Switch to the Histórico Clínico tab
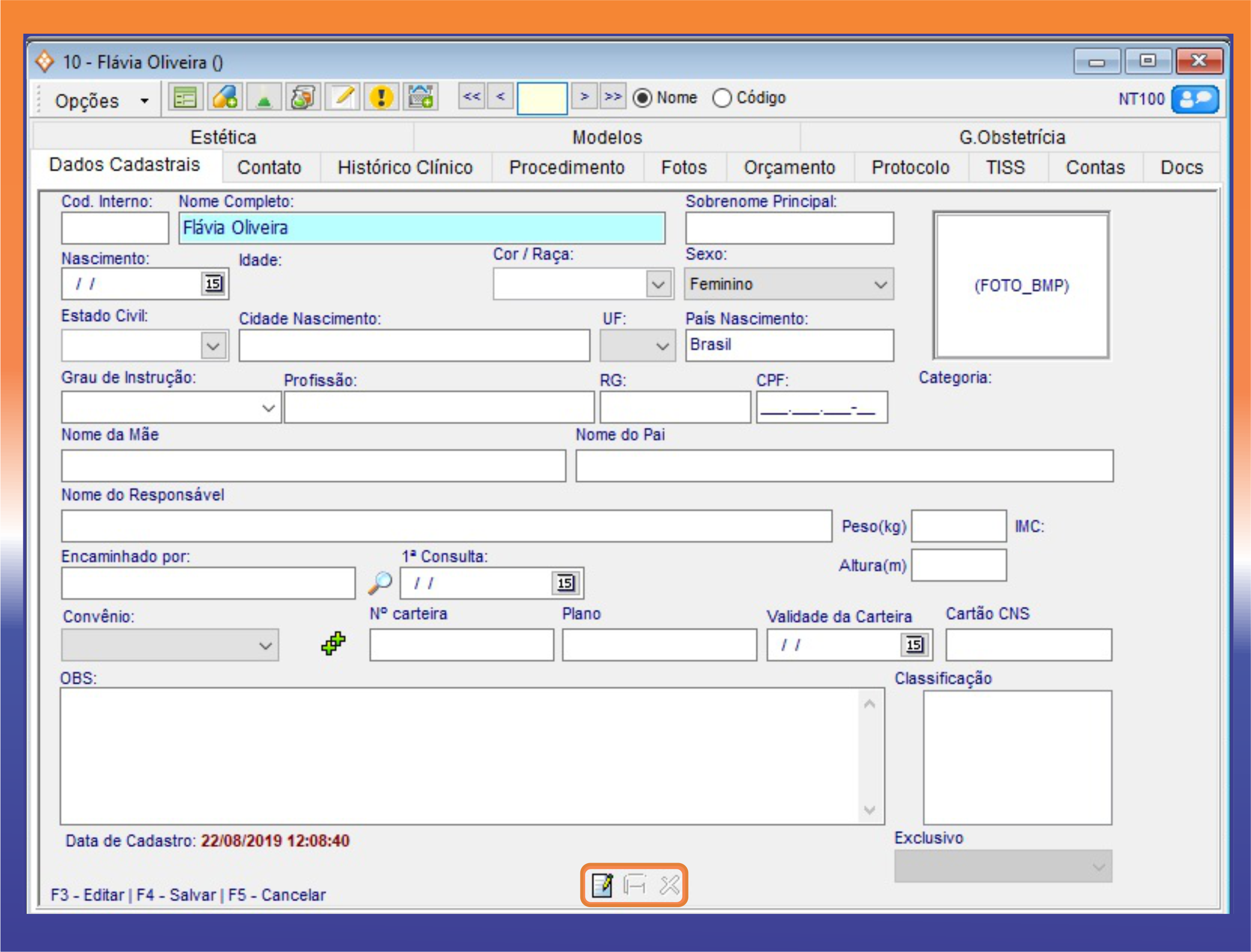Image resolution: width=1251 pixels, height=952 pixels. point(405,168)
